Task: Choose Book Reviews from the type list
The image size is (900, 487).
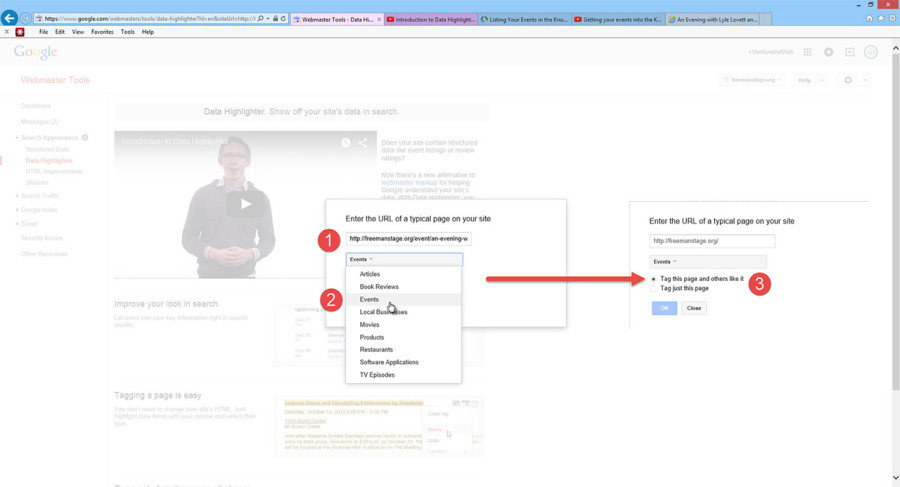Action: tap(403, 287)
